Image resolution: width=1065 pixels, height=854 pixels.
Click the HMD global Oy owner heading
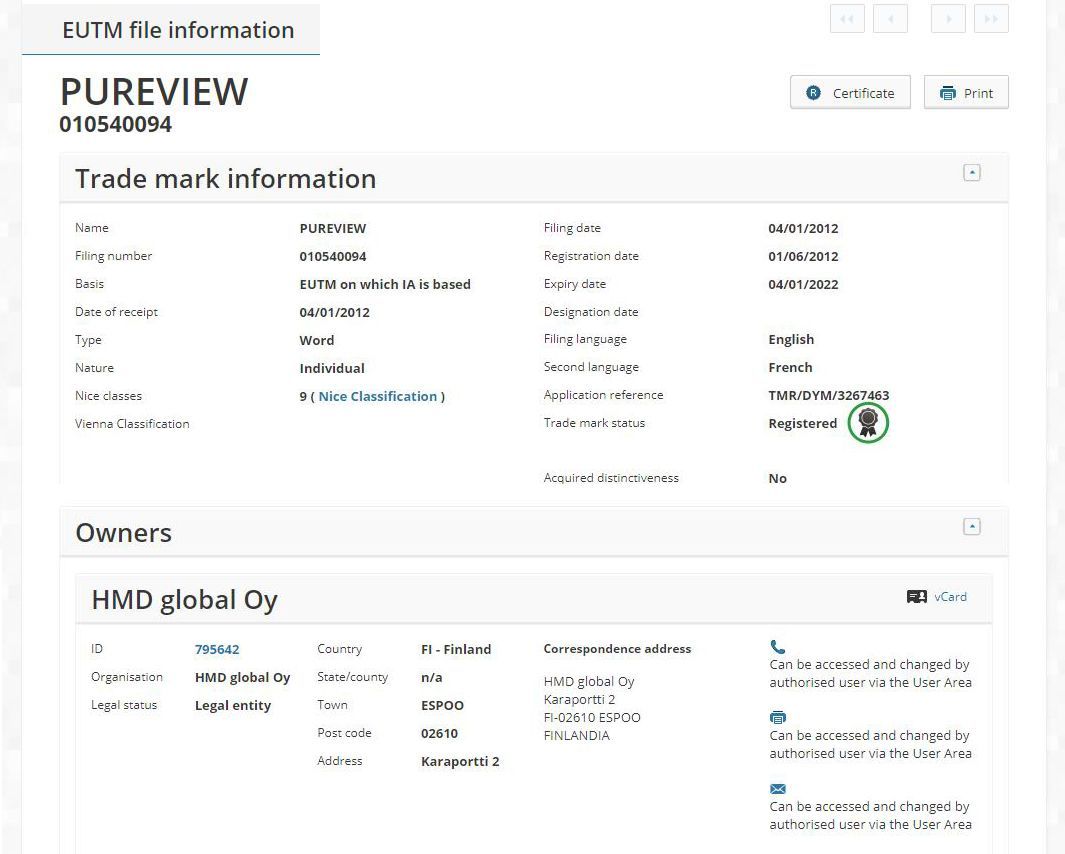185,600
